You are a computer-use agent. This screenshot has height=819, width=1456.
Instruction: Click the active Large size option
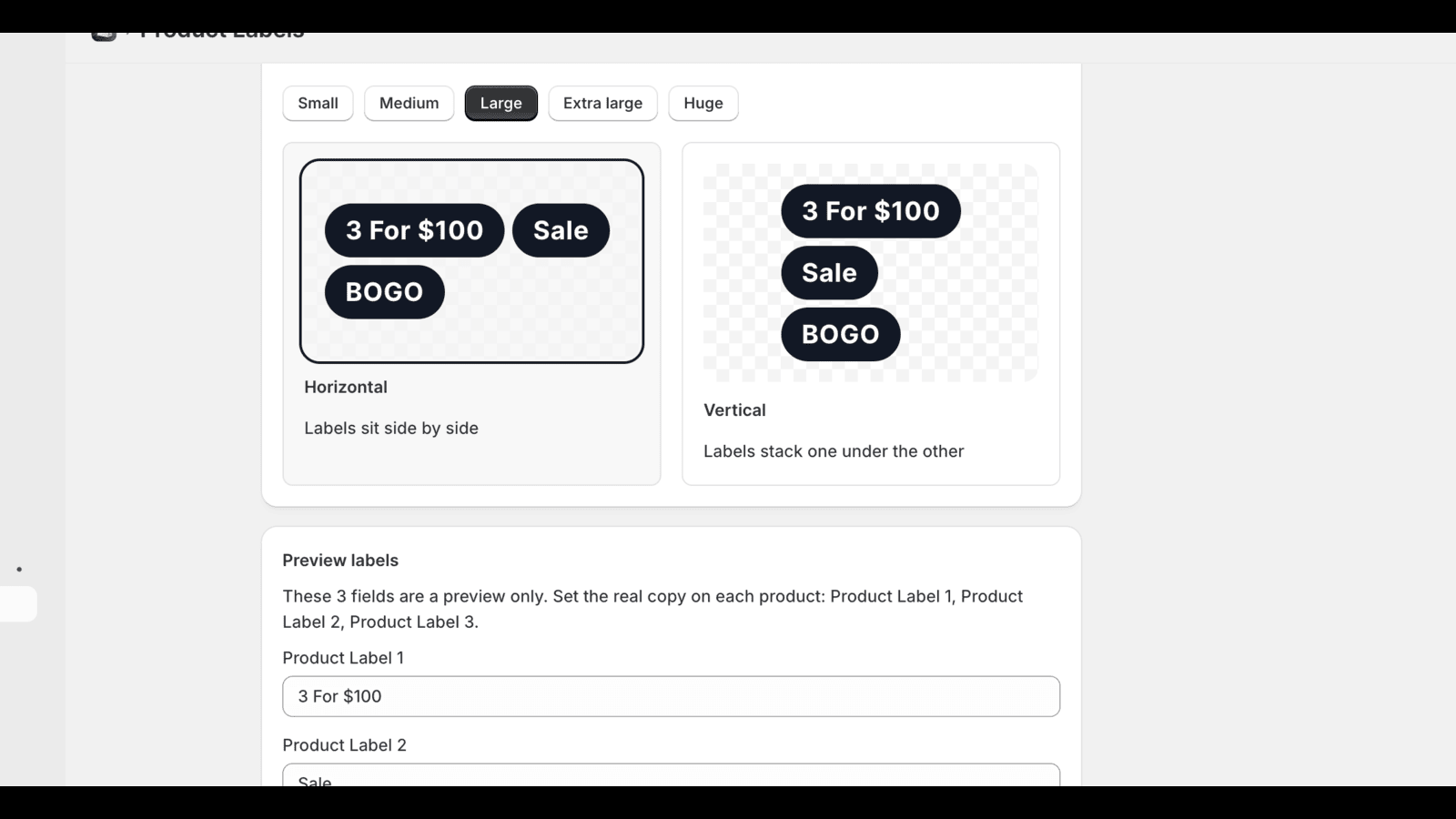click(500, 103)
